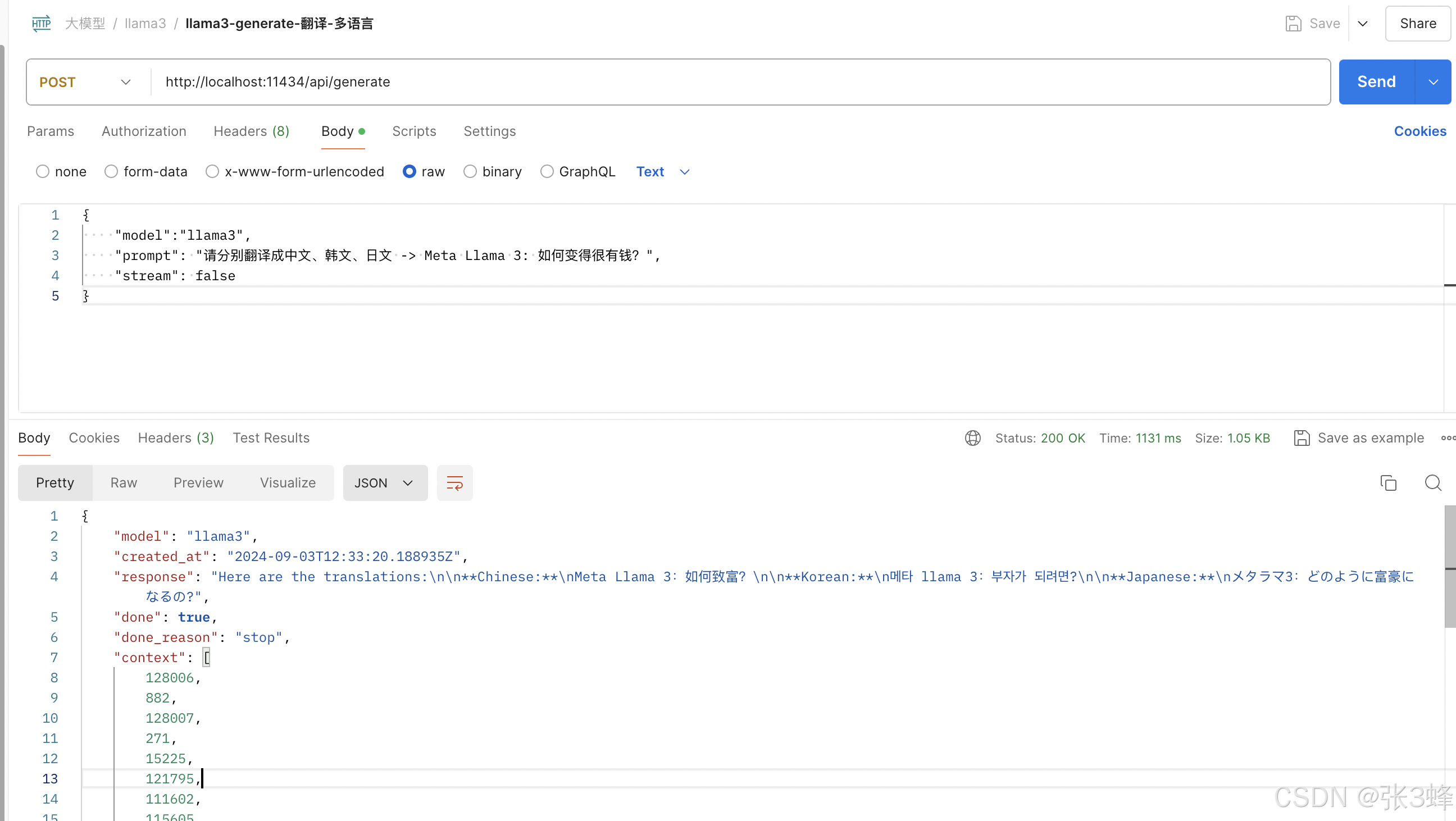This screenshot has width=1456, height=821.
Task: Toggle the wrap lines icon in response
Action: [454, 483]
